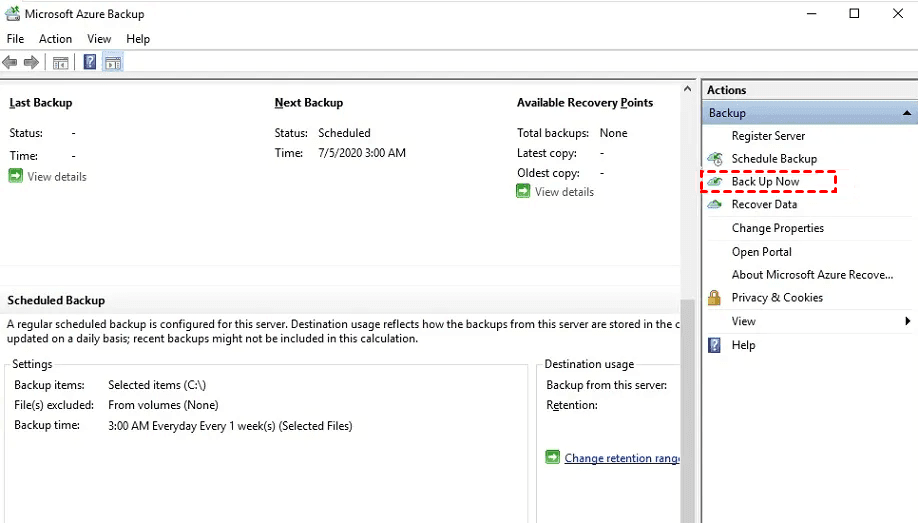Click the blue Help toolbar icon

[x=90, y=62]
